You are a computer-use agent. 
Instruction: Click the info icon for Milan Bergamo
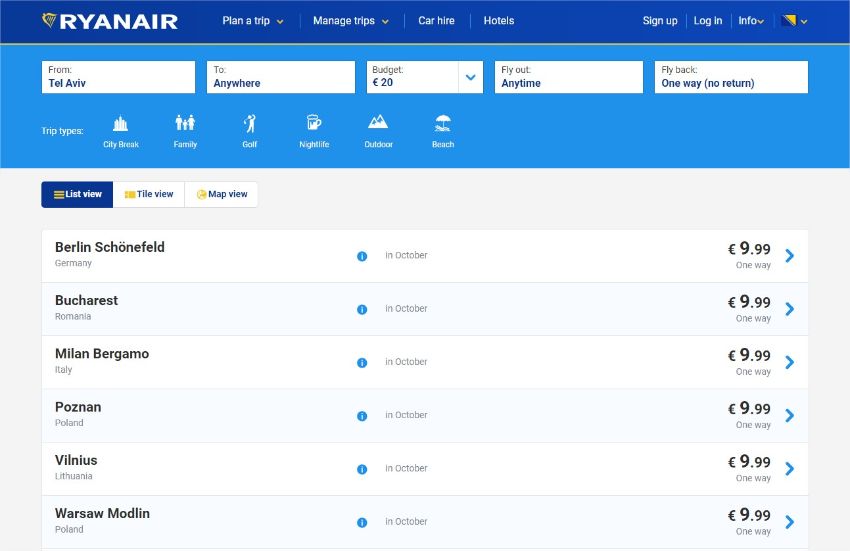pyautogui.click(x=362, y=363)
